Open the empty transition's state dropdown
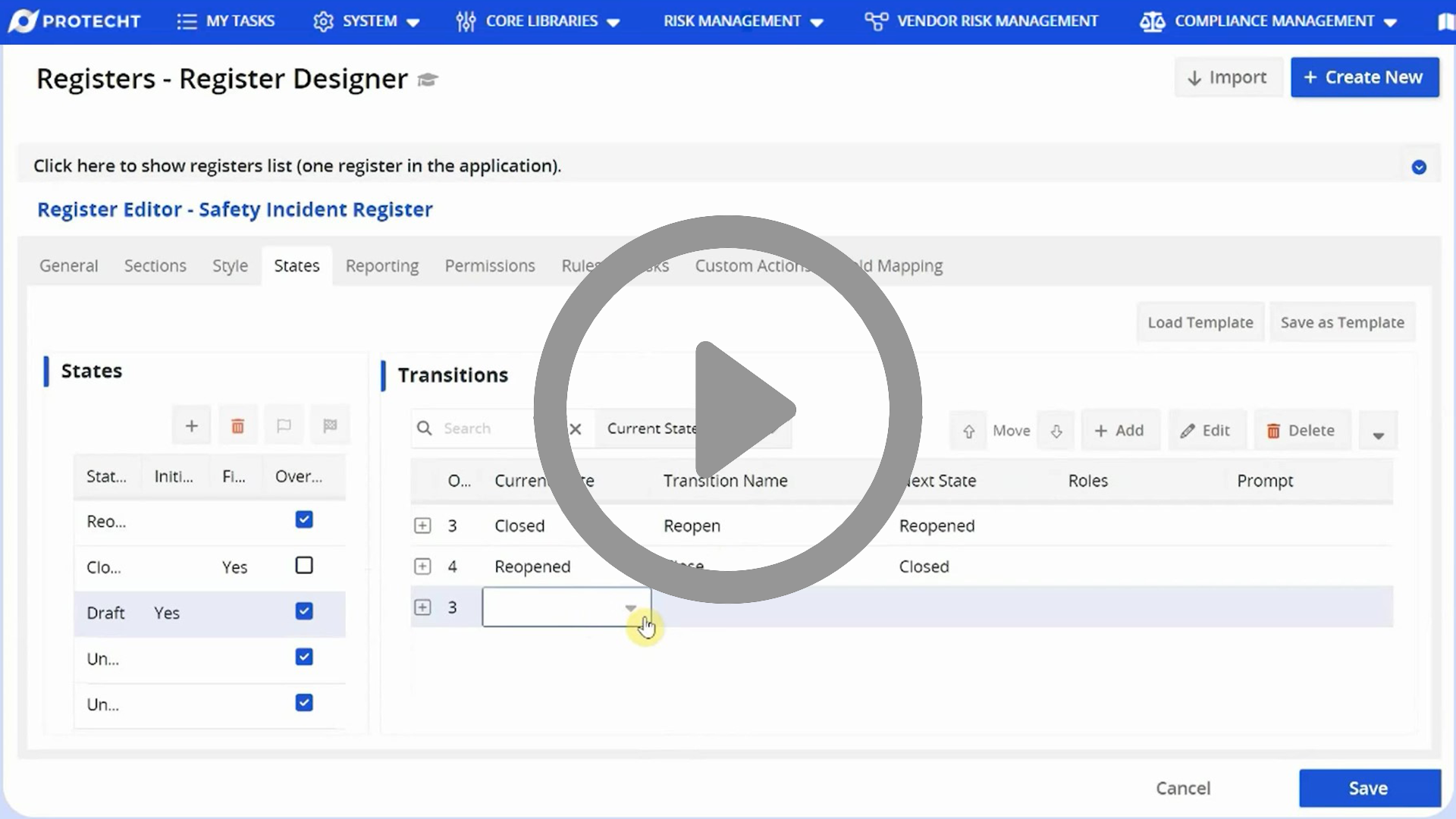 [630, 607]
